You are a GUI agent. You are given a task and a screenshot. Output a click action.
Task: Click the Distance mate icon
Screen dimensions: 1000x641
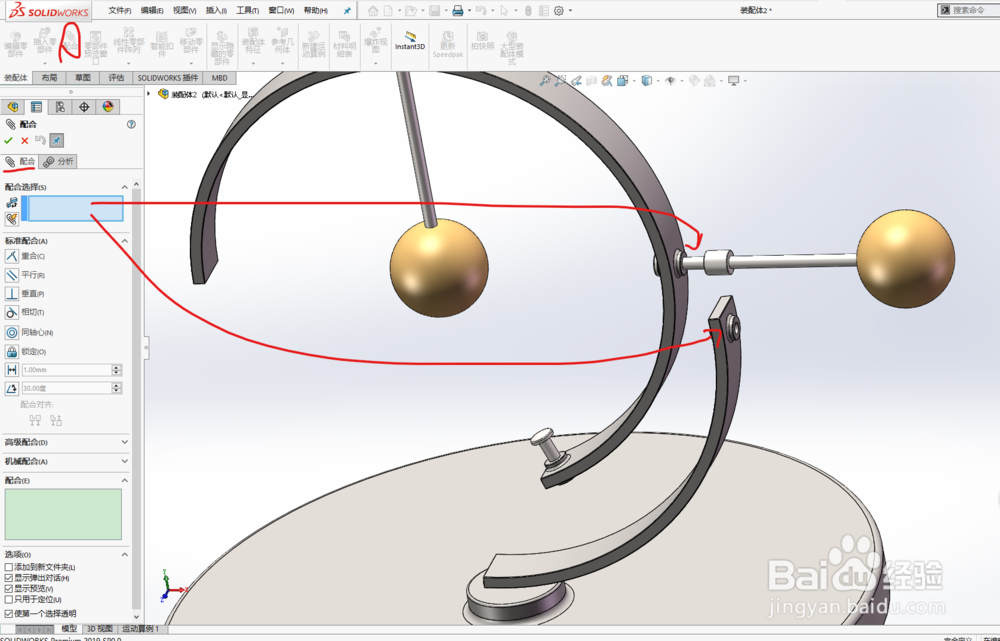[x=11, y=370]
